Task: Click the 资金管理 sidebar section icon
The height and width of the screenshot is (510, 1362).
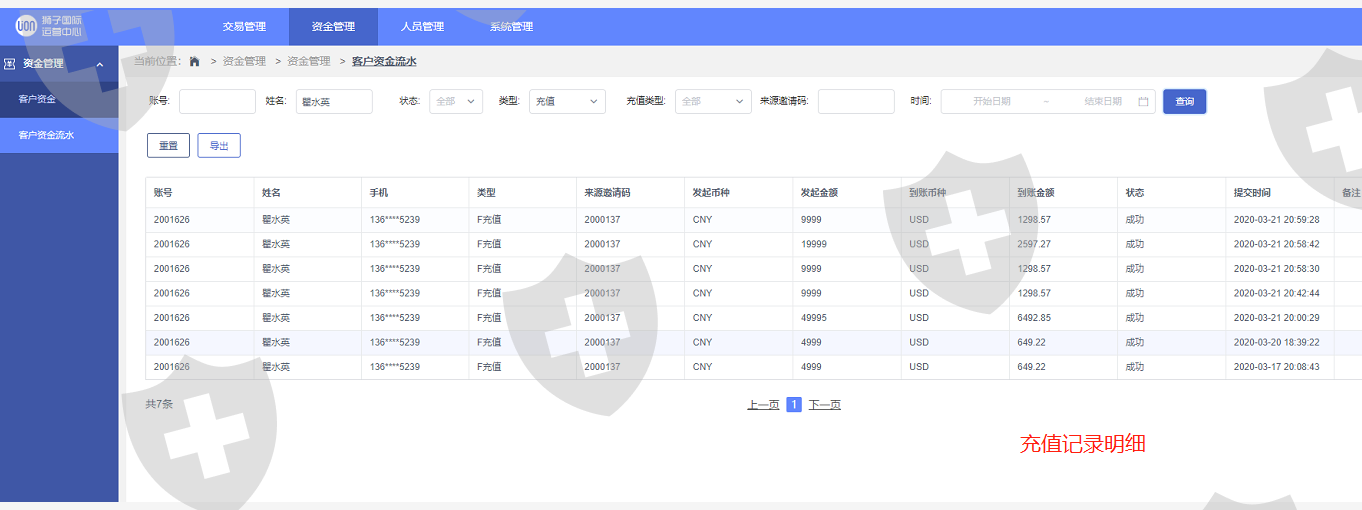Action: [10, 63]
